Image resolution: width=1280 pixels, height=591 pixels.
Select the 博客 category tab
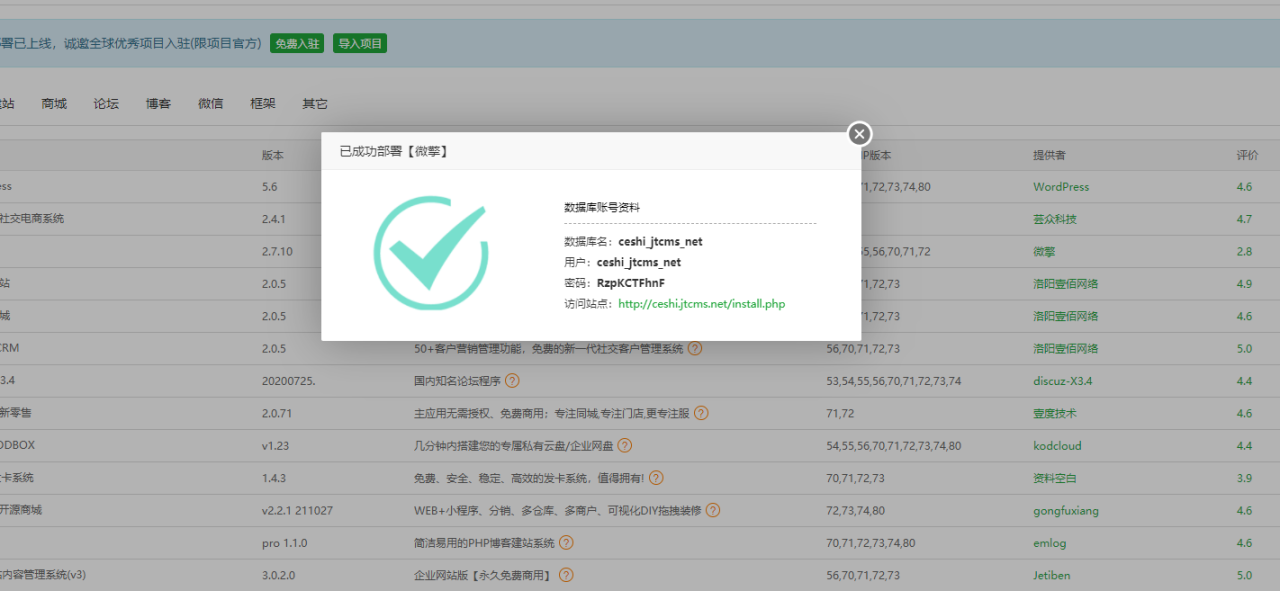pos(158,104)
